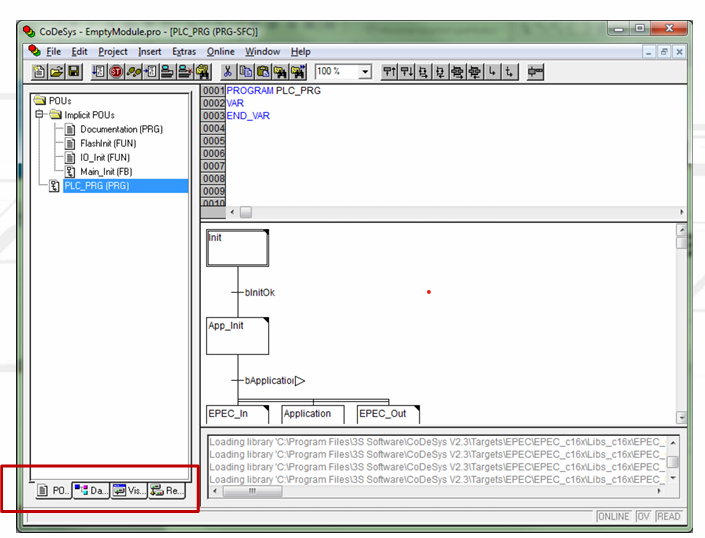Open the Project menu
The image size is (705, 538).
(113, 52)
